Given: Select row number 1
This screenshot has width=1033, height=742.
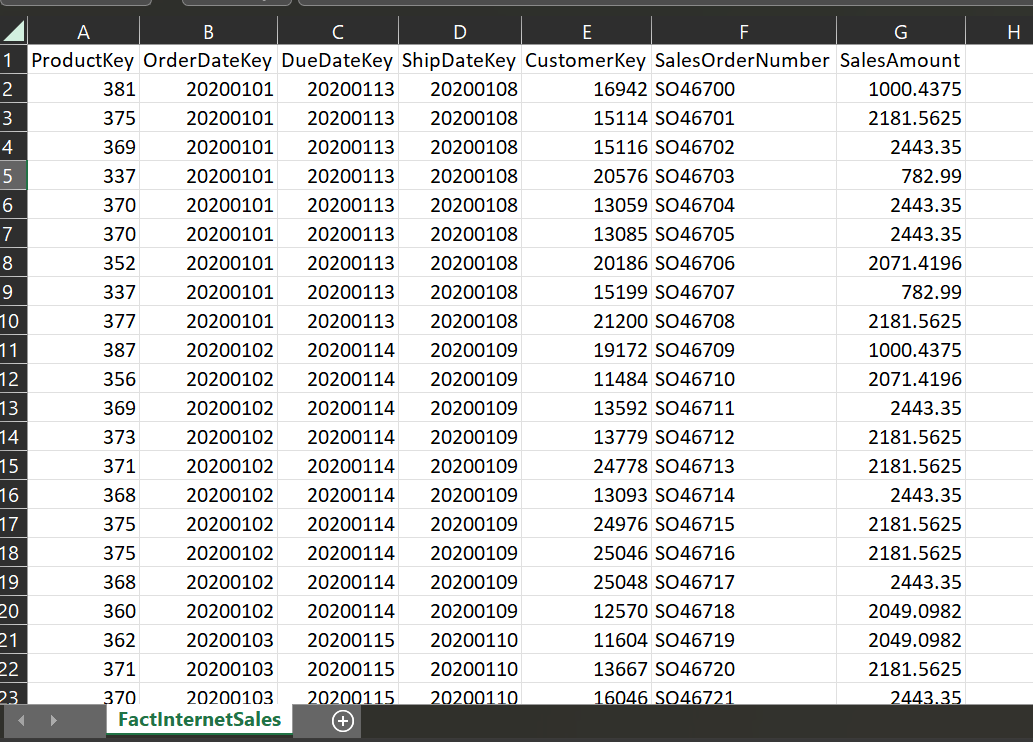Looking at the screenshot, I should point(13,60).
